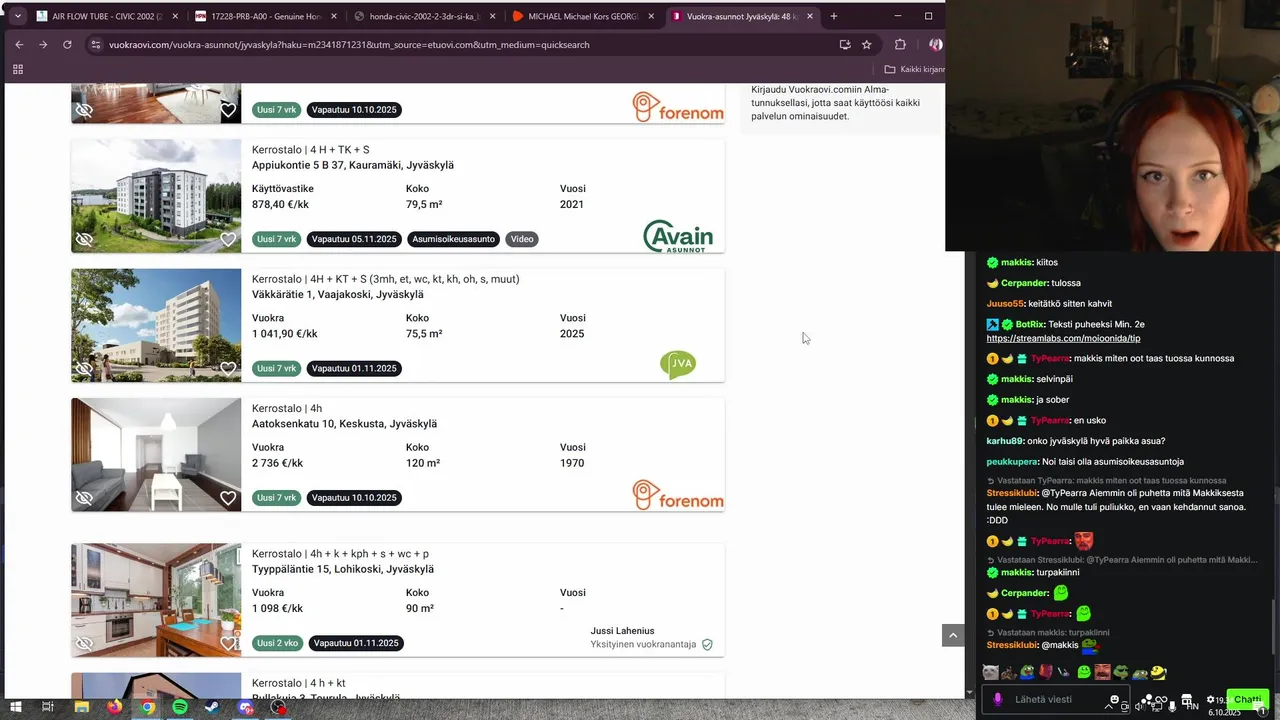
Task: Open a new browser tab
Action: [x=834, y=16]
